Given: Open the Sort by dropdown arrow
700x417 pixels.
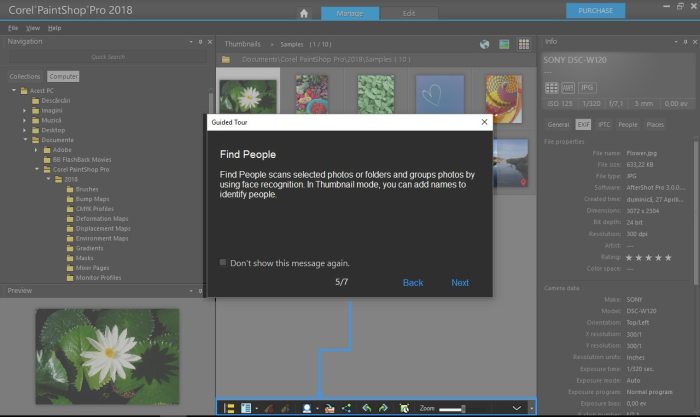Looking at the screenshot, I should (x=257, y=409).
